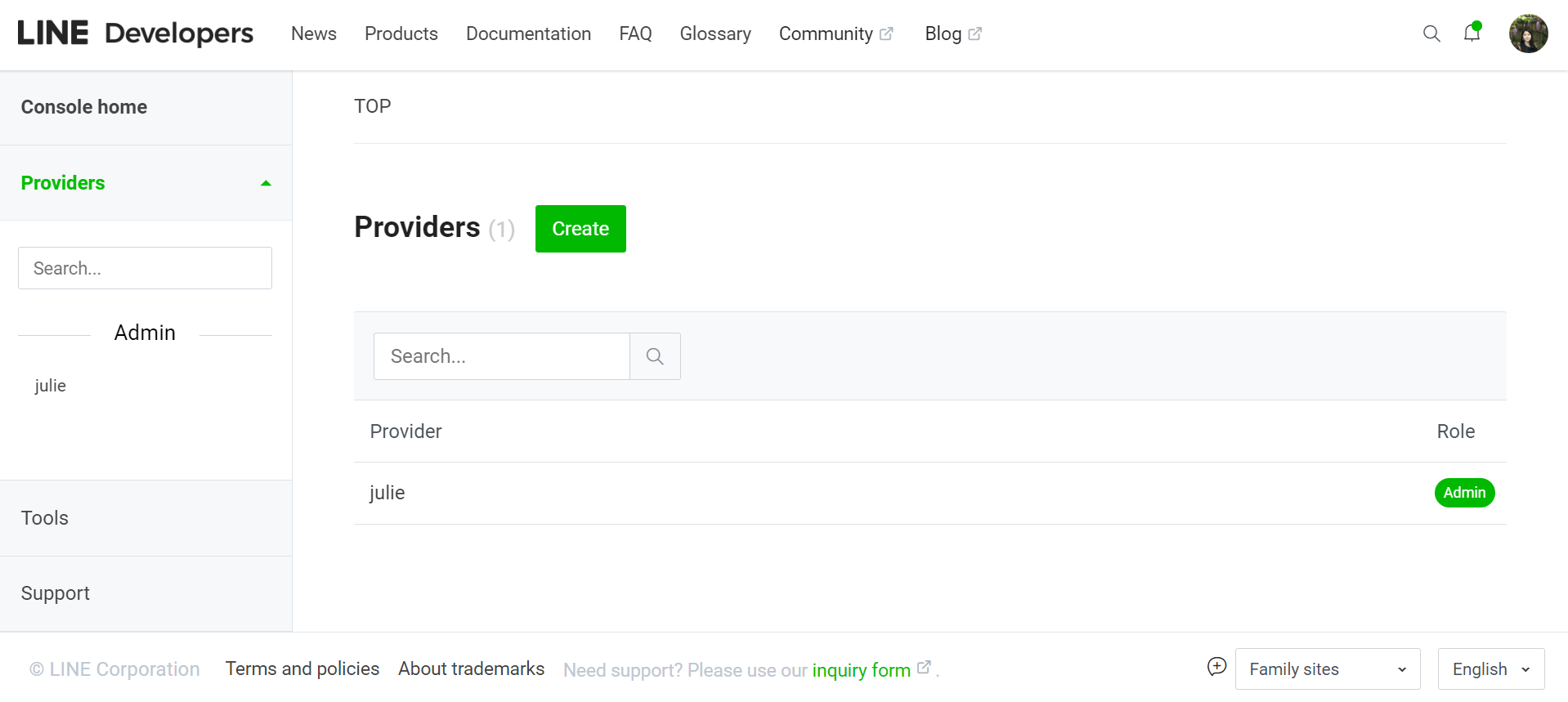1568x702 pixels.
Task: Click the LINE Developers logo
Action: click(x=136, y=34)
